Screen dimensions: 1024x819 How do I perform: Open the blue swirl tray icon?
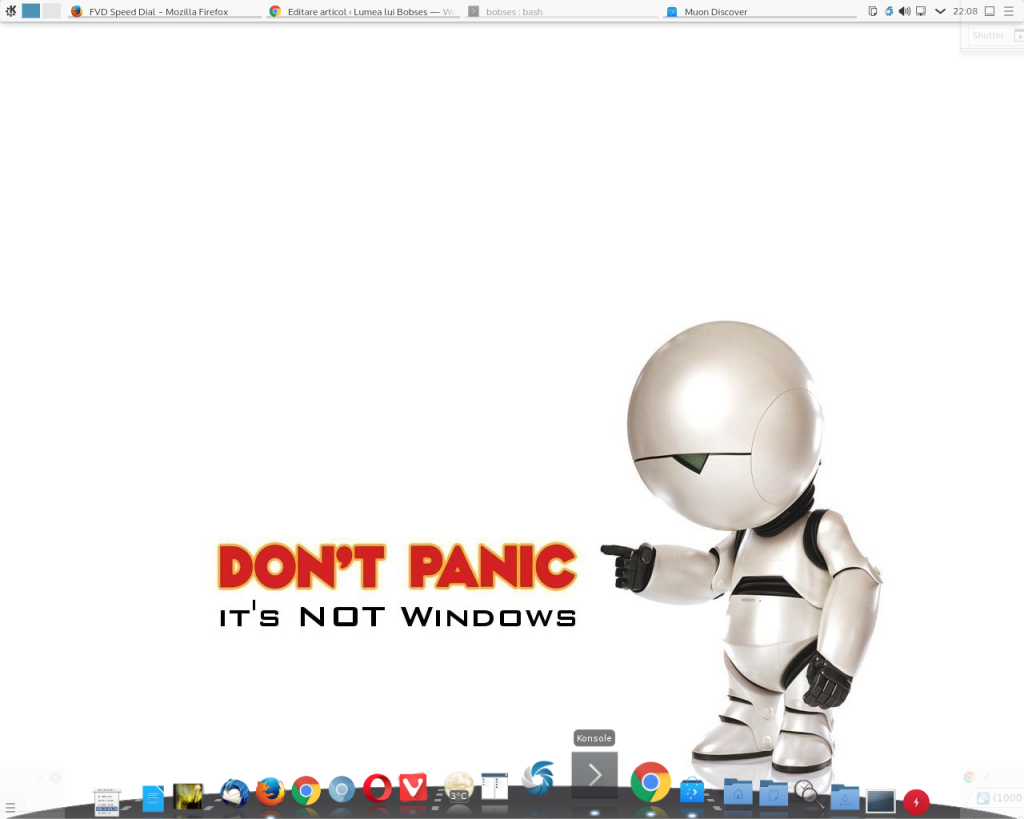click(x=889, y=11)
